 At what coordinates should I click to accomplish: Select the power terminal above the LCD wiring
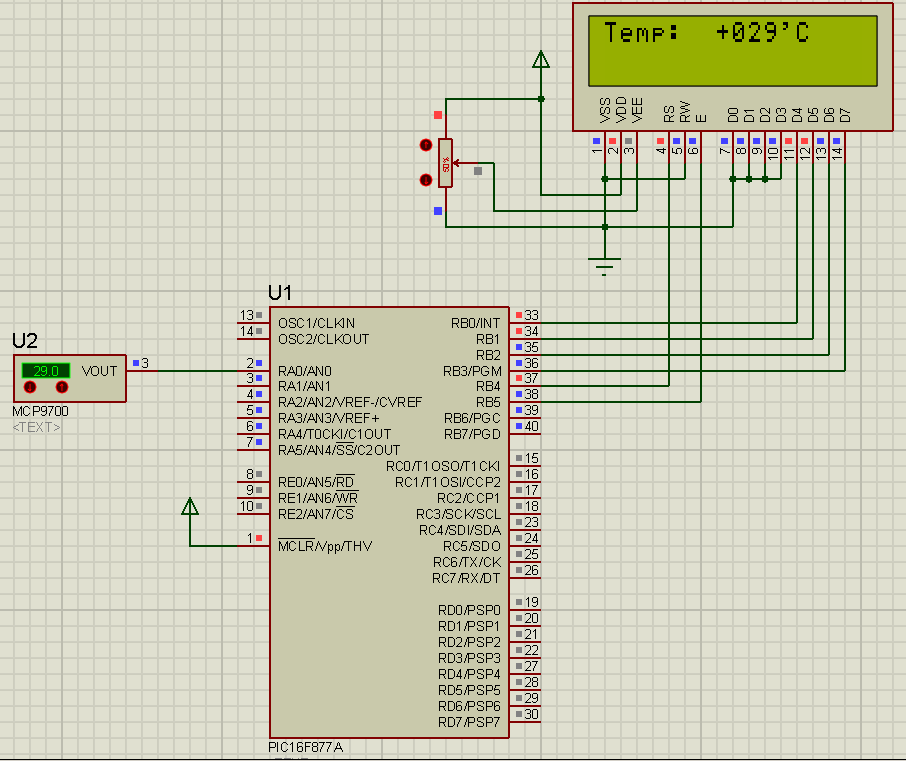coord(541,60)
